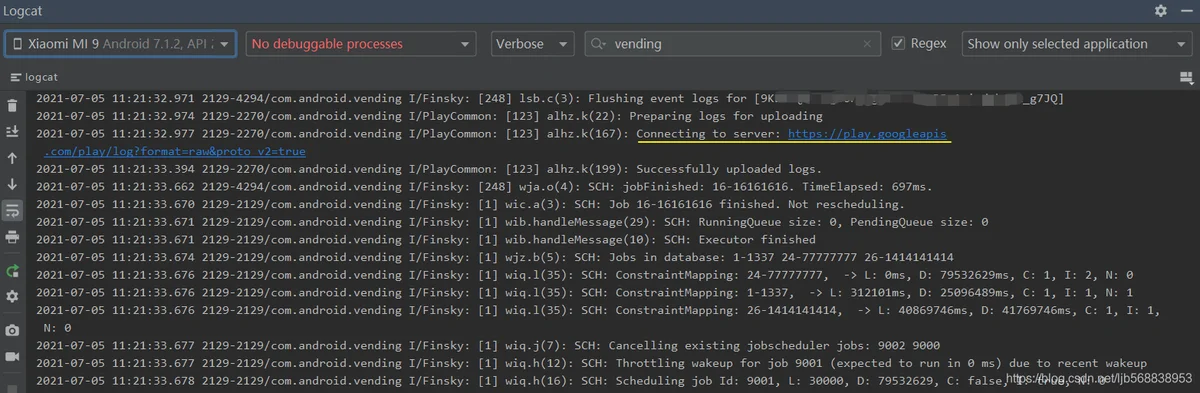Click the ConstraintMapping 1-1337 line
The image size is (1200, 393).
click(x=585, y=292)
